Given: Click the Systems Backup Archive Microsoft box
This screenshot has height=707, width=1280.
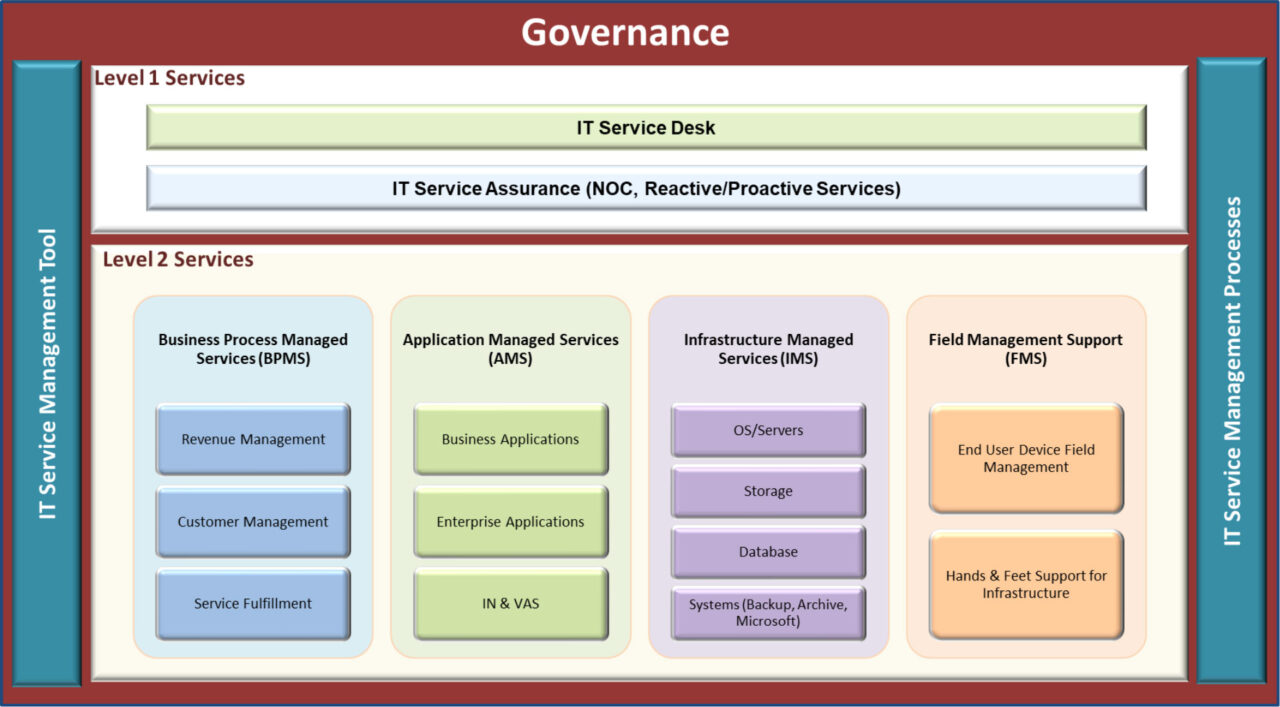Looking at the screenshot, I should coord(768,613).
